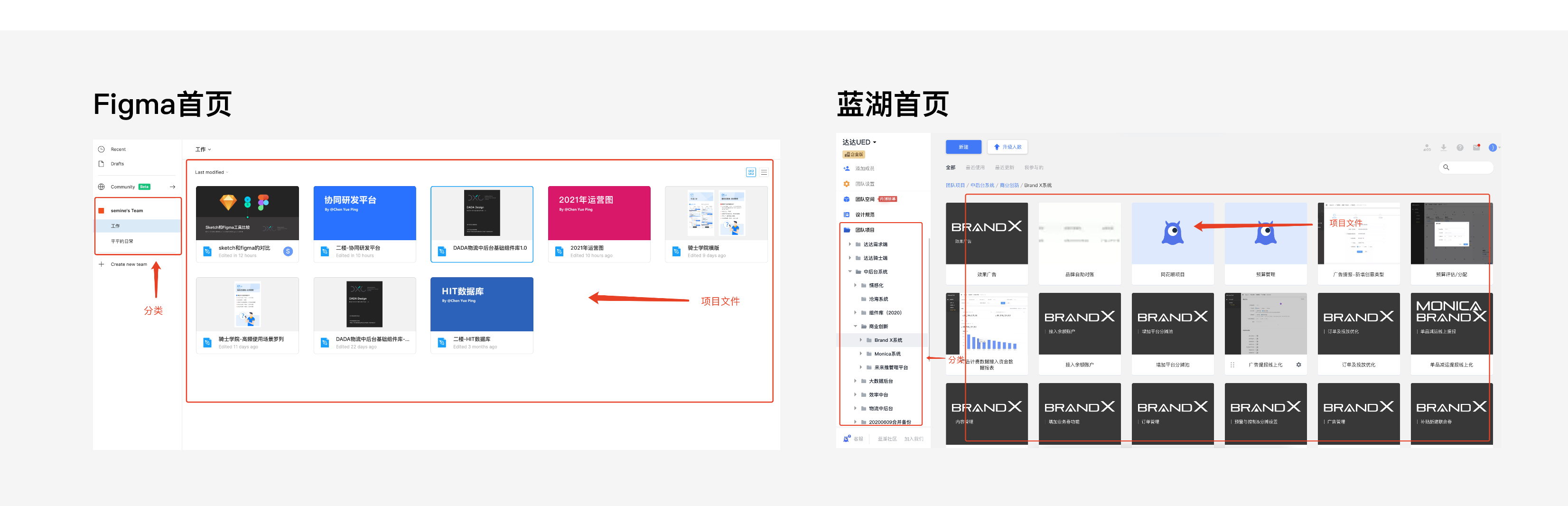Open the Last modified sort dropdown
1568x506 pixels.
point(211,172)
